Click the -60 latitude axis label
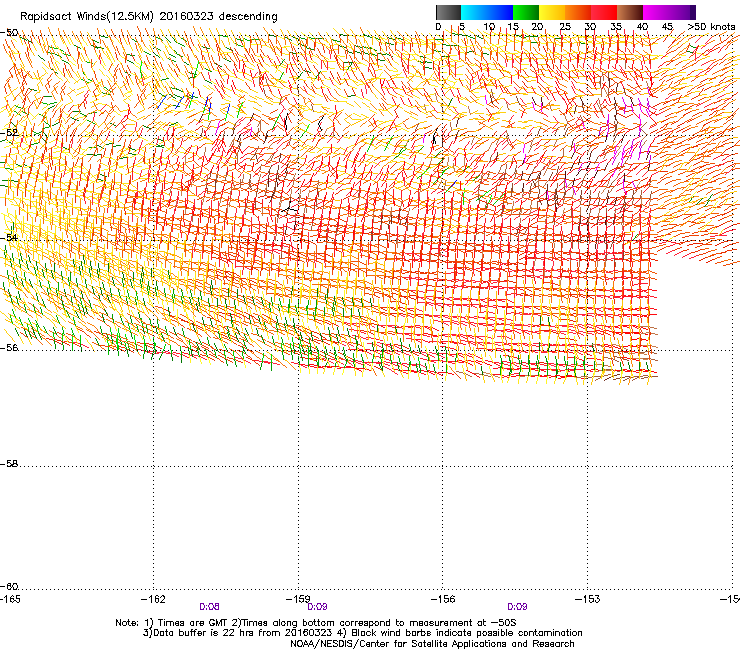740x650 pixels. pos(9,586)
